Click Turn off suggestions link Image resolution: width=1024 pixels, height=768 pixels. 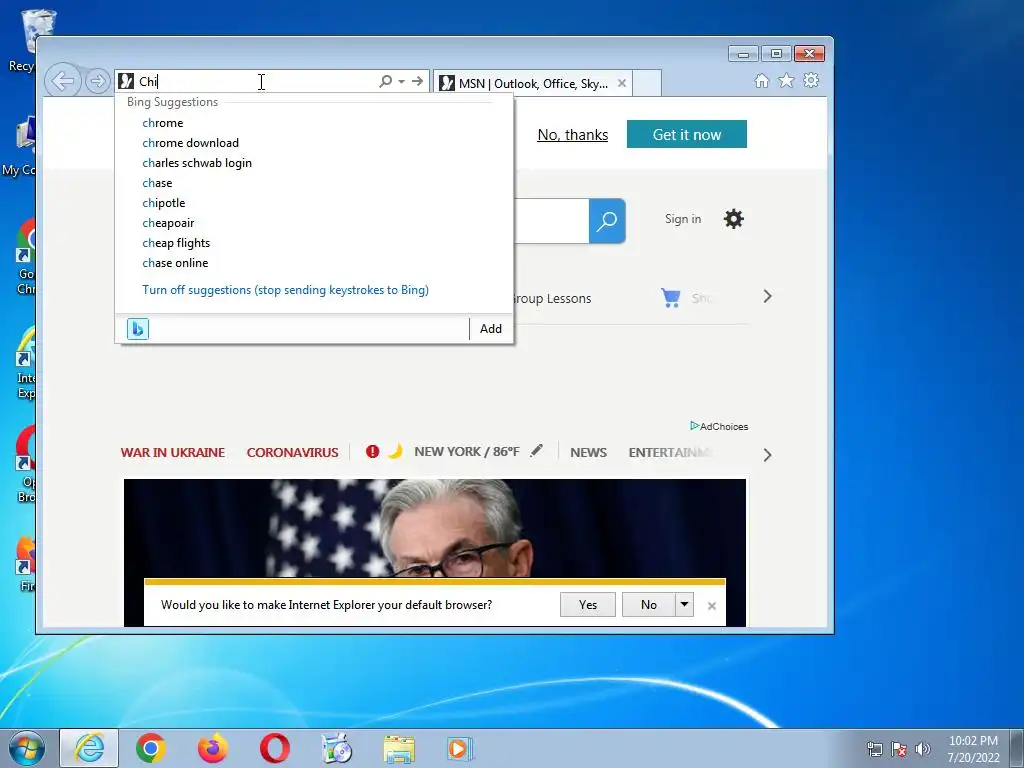click(x=285, y=290)
